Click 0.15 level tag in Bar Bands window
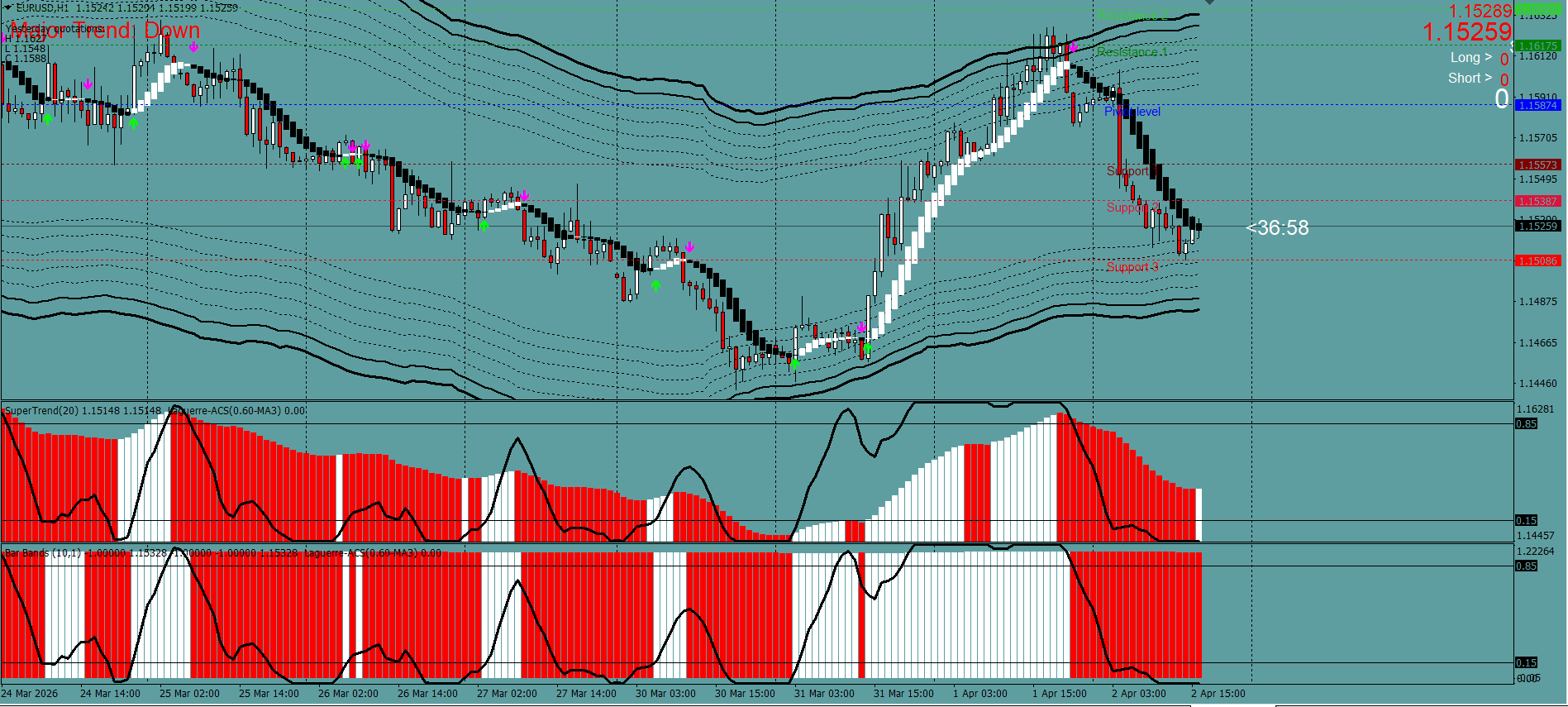Viewport: 1568px width, 707px height. click(x=1527, y=662)
